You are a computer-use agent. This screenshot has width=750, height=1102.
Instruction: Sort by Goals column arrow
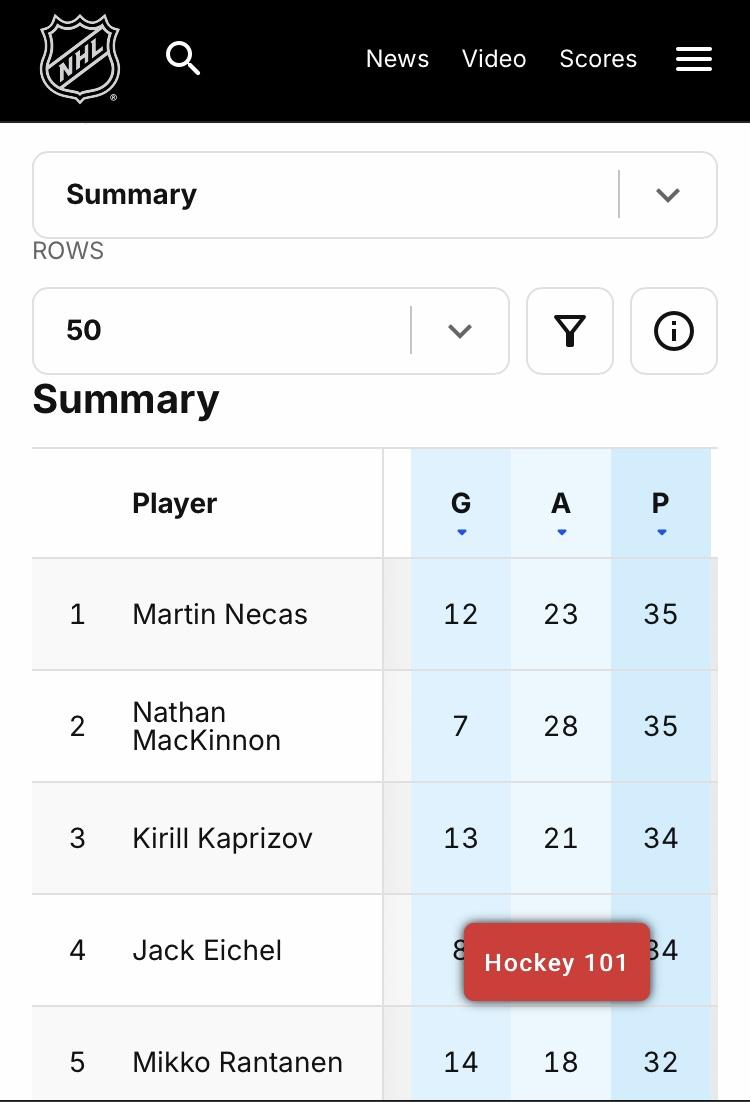[x=462, y=532]
